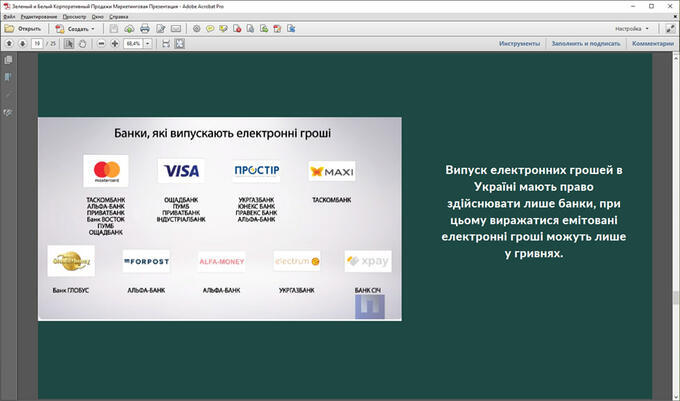
Task: Open the Редактирование menu
Action: click(x=38, y=17)
